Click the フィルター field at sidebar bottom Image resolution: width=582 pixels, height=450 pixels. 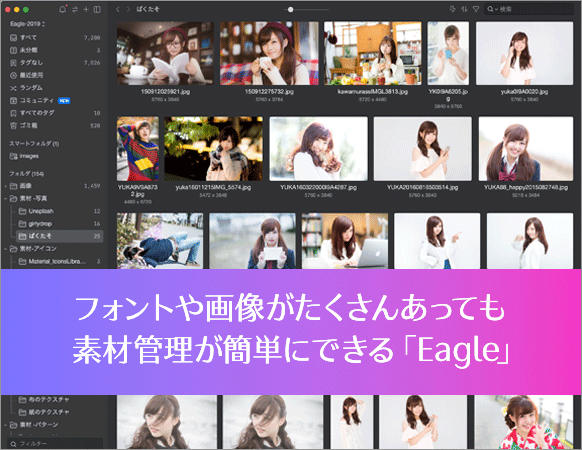pos(55,444)
